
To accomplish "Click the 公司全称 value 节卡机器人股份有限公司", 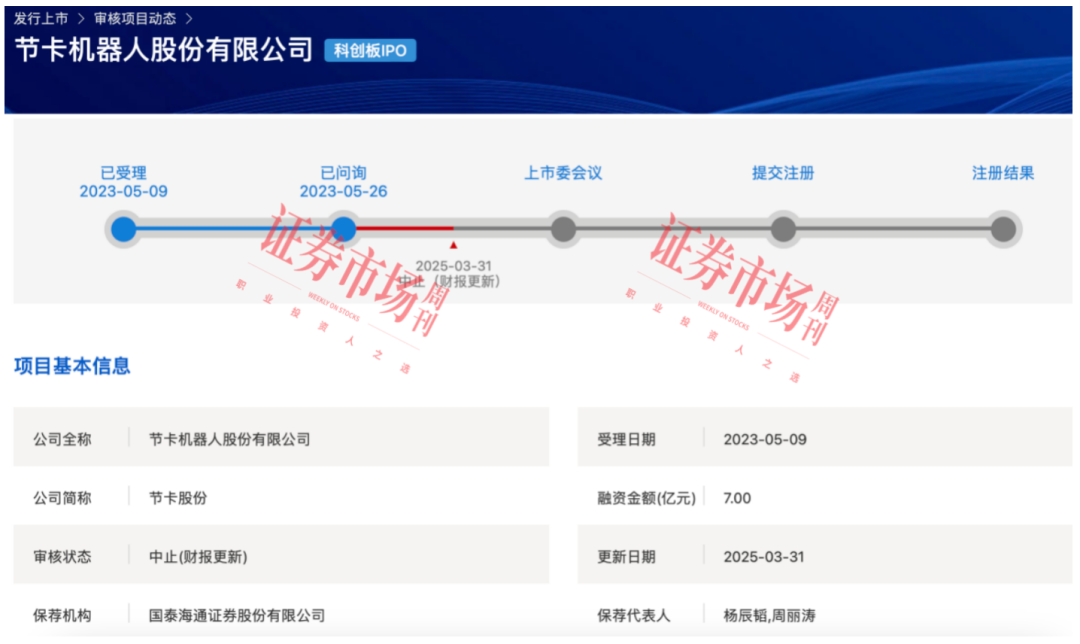I will click(229, 439).
